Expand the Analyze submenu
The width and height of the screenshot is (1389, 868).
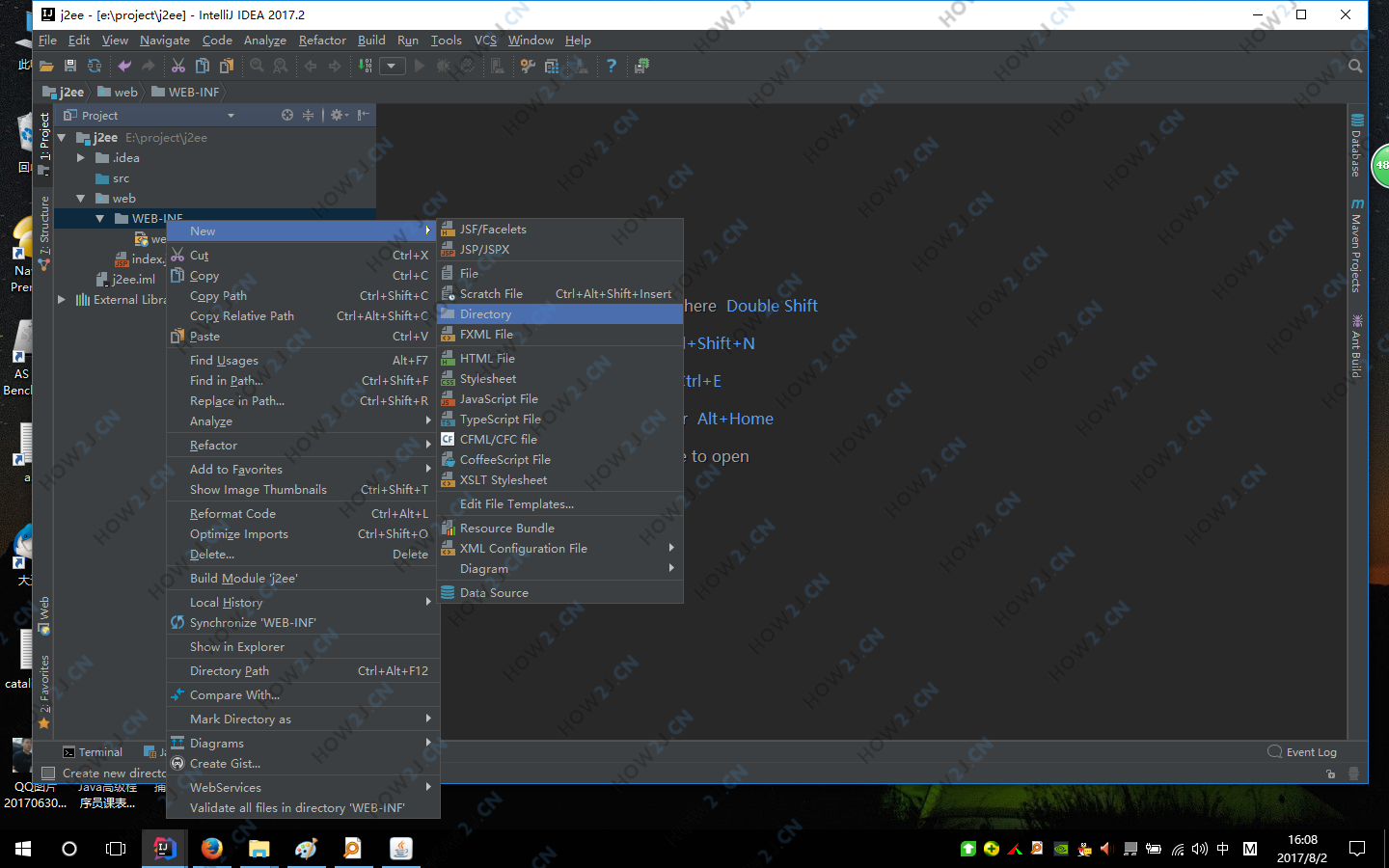303,421
